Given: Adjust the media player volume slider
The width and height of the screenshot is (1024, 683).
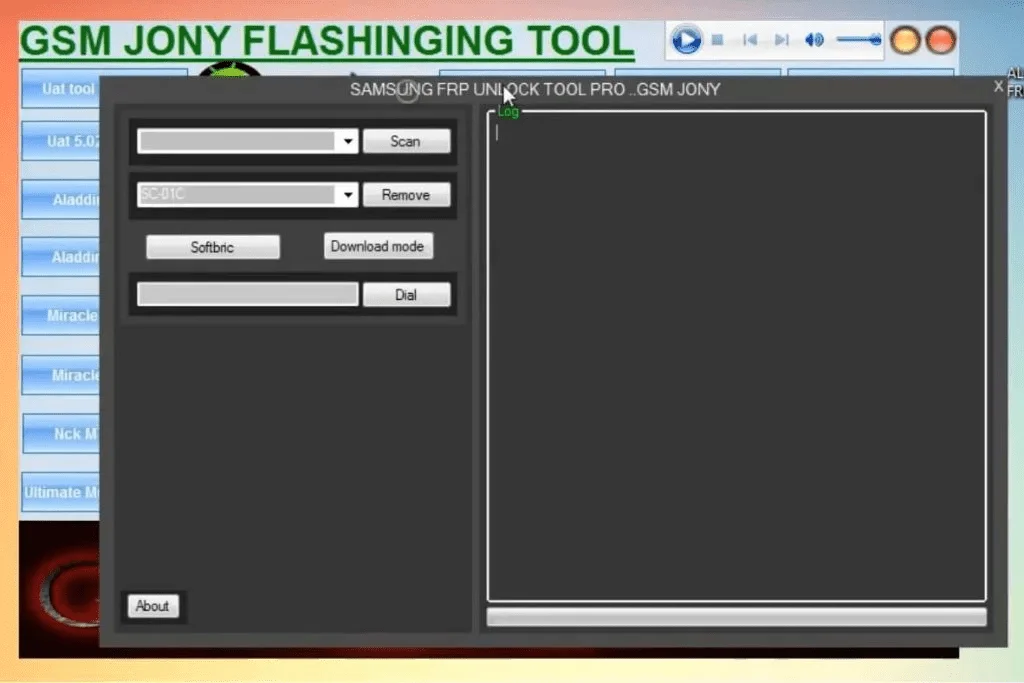Looking at the screenshot, I should coord(858,40).
